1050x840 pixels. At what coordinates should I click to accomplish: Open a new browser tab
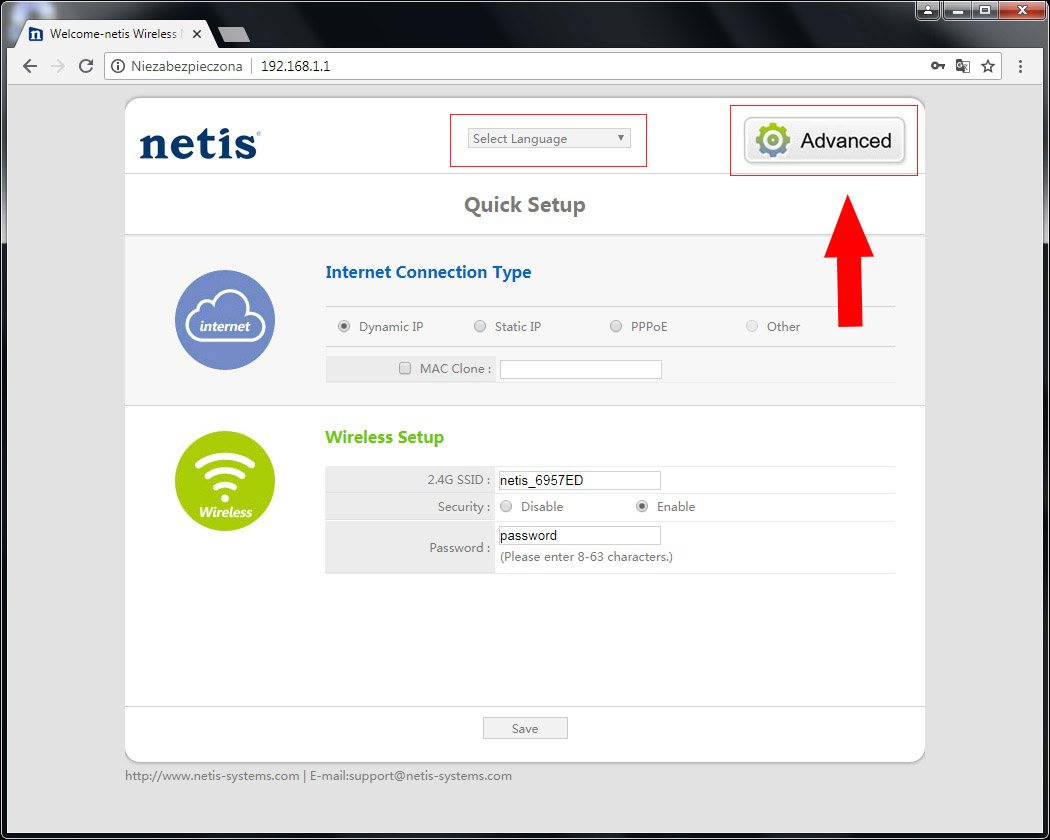pyautogui.click(x=234, y=34)
